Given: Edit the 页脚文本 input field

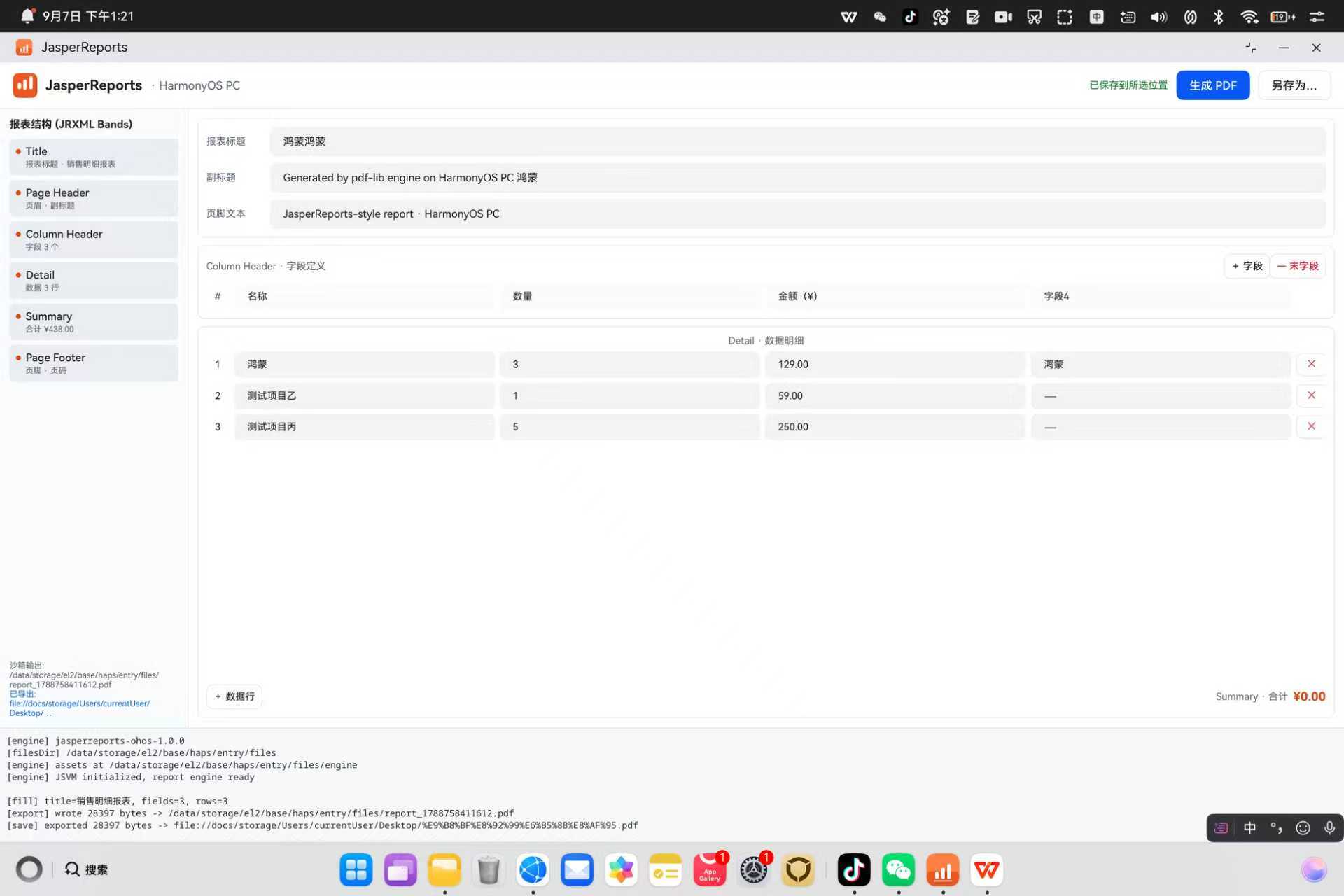Looking at the screenshot, I should coord(798,214).
